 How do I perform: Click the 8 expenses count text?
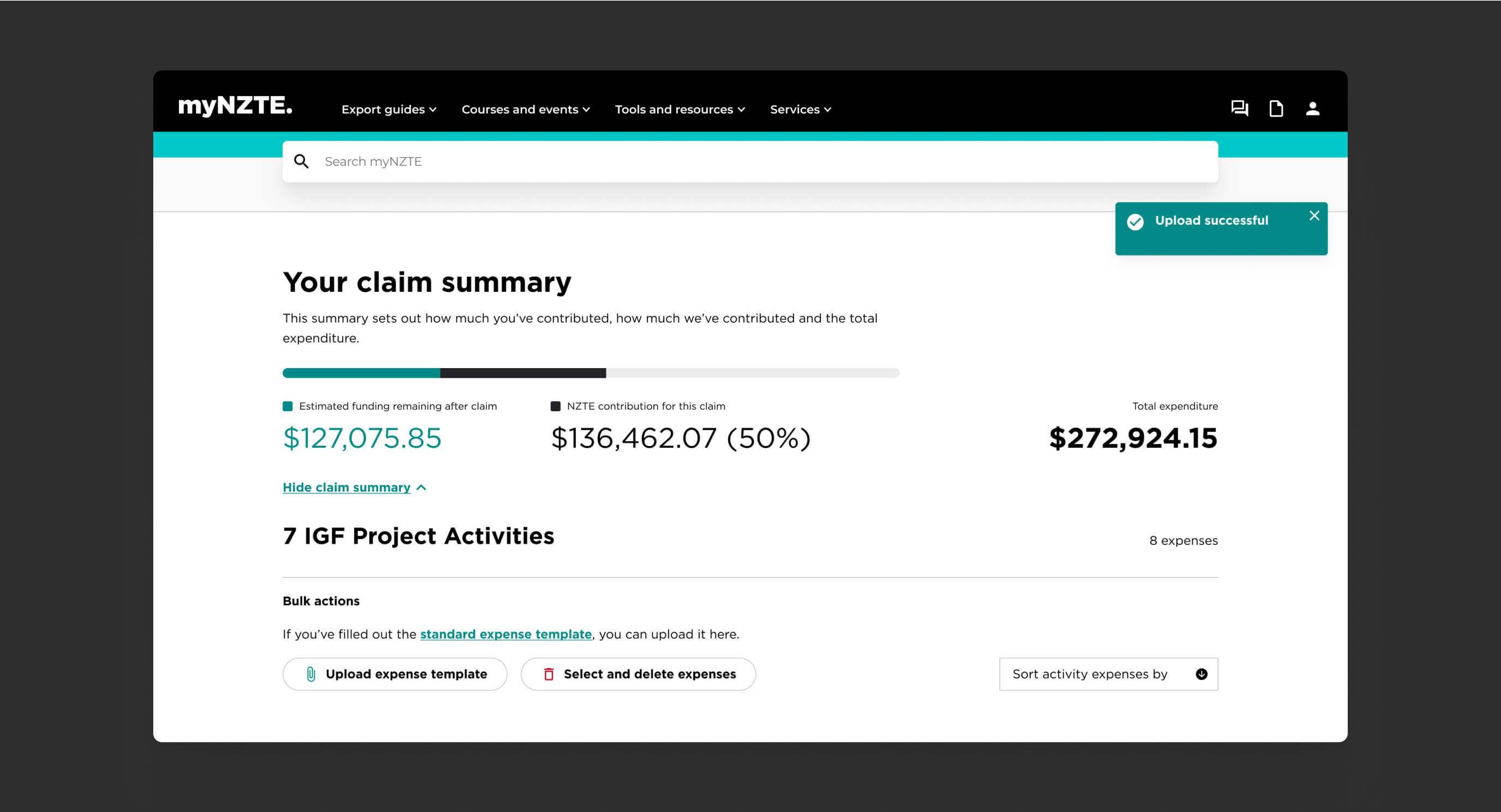pos(1183,540)
